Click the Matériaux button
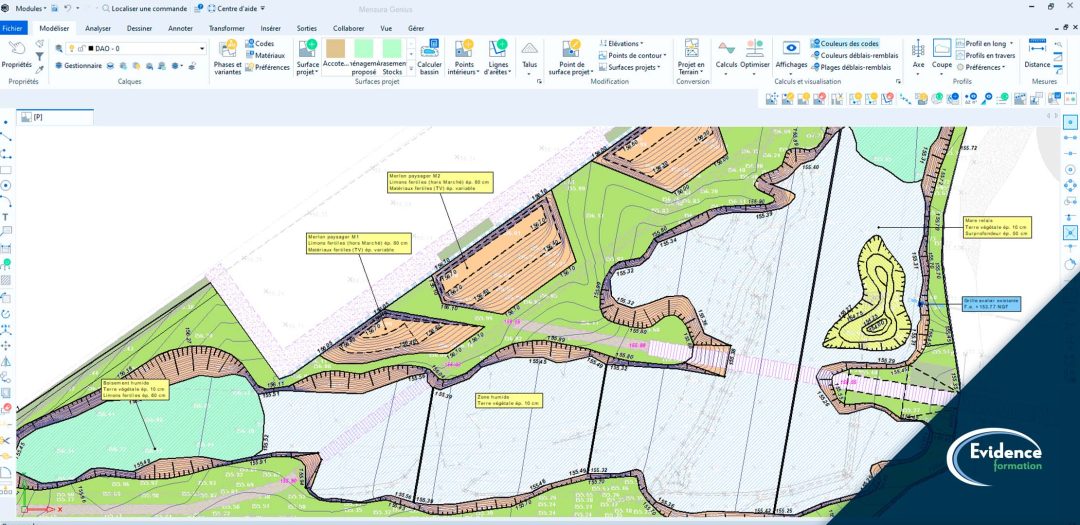This screenshot has width=1080, height=525. click(265, 56)
